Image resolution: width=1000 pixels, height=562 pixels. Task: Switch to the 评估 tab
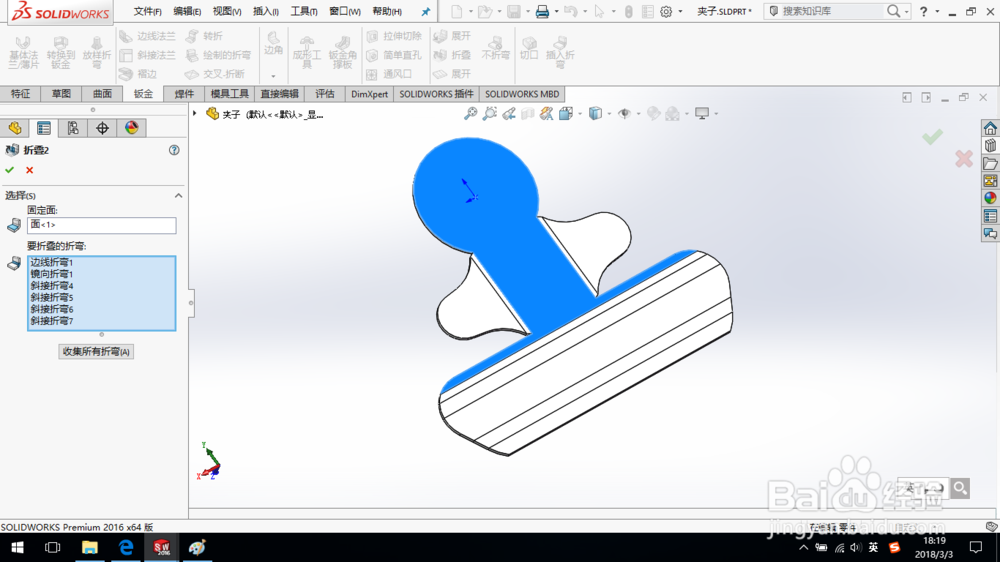click(x=325, y=94)
